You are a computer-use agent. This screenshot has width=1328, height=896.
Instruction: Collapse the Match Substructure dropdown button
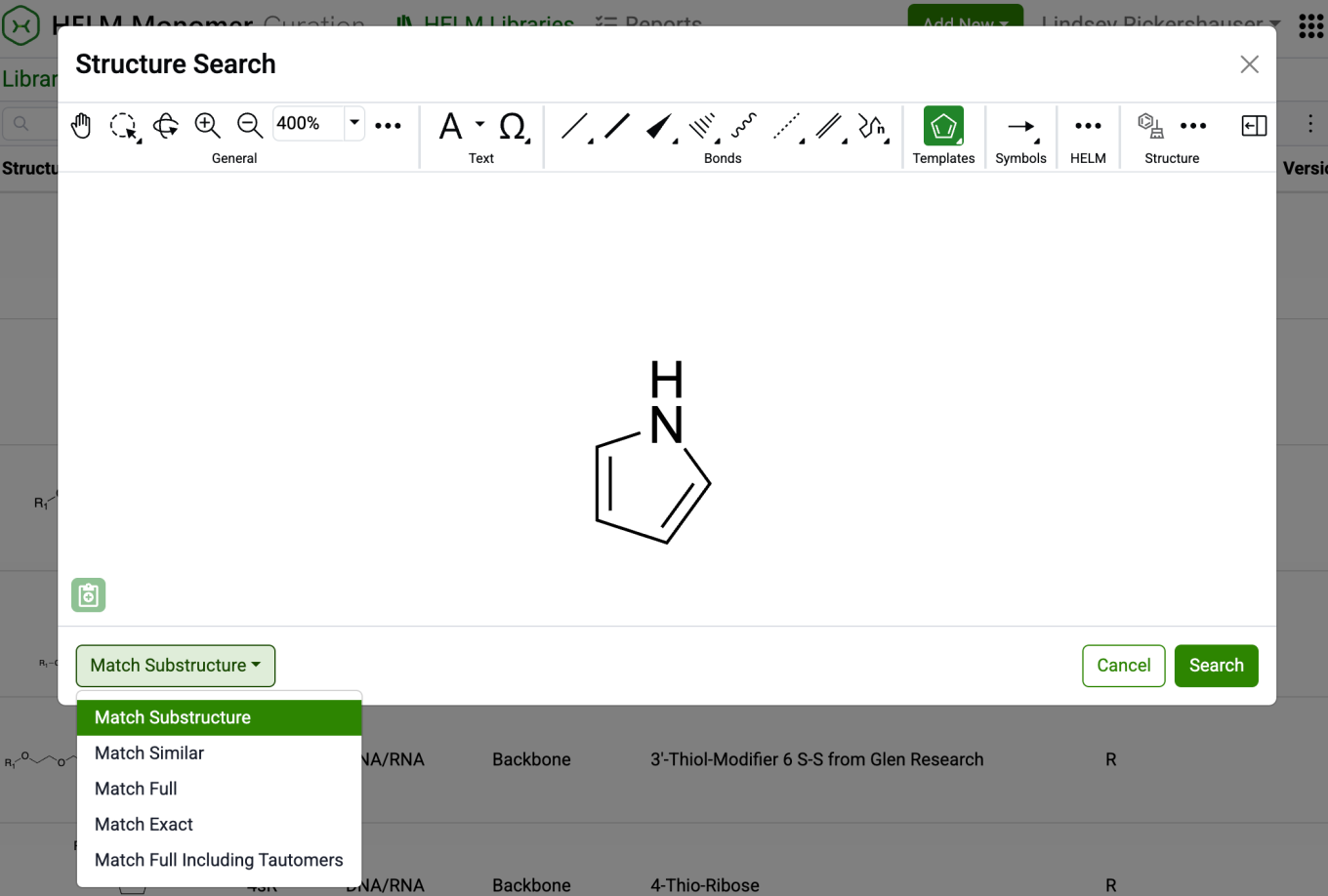[176, 666]
